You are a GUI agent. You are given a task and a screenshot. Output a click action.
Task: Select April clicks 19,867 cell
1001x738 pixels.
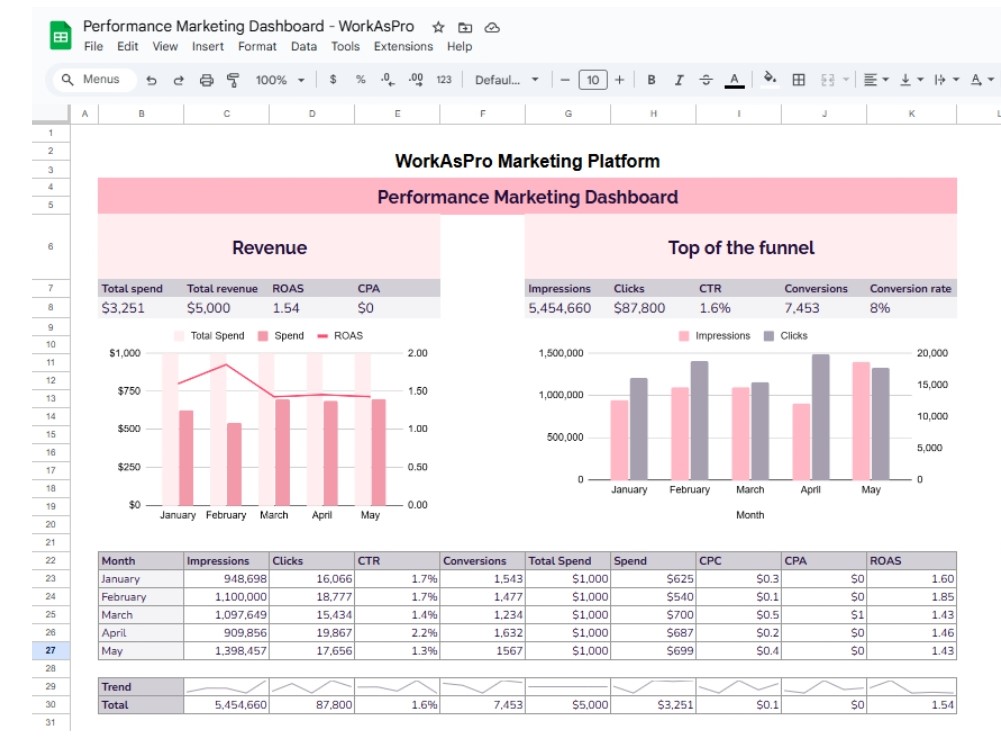[312, 632]
